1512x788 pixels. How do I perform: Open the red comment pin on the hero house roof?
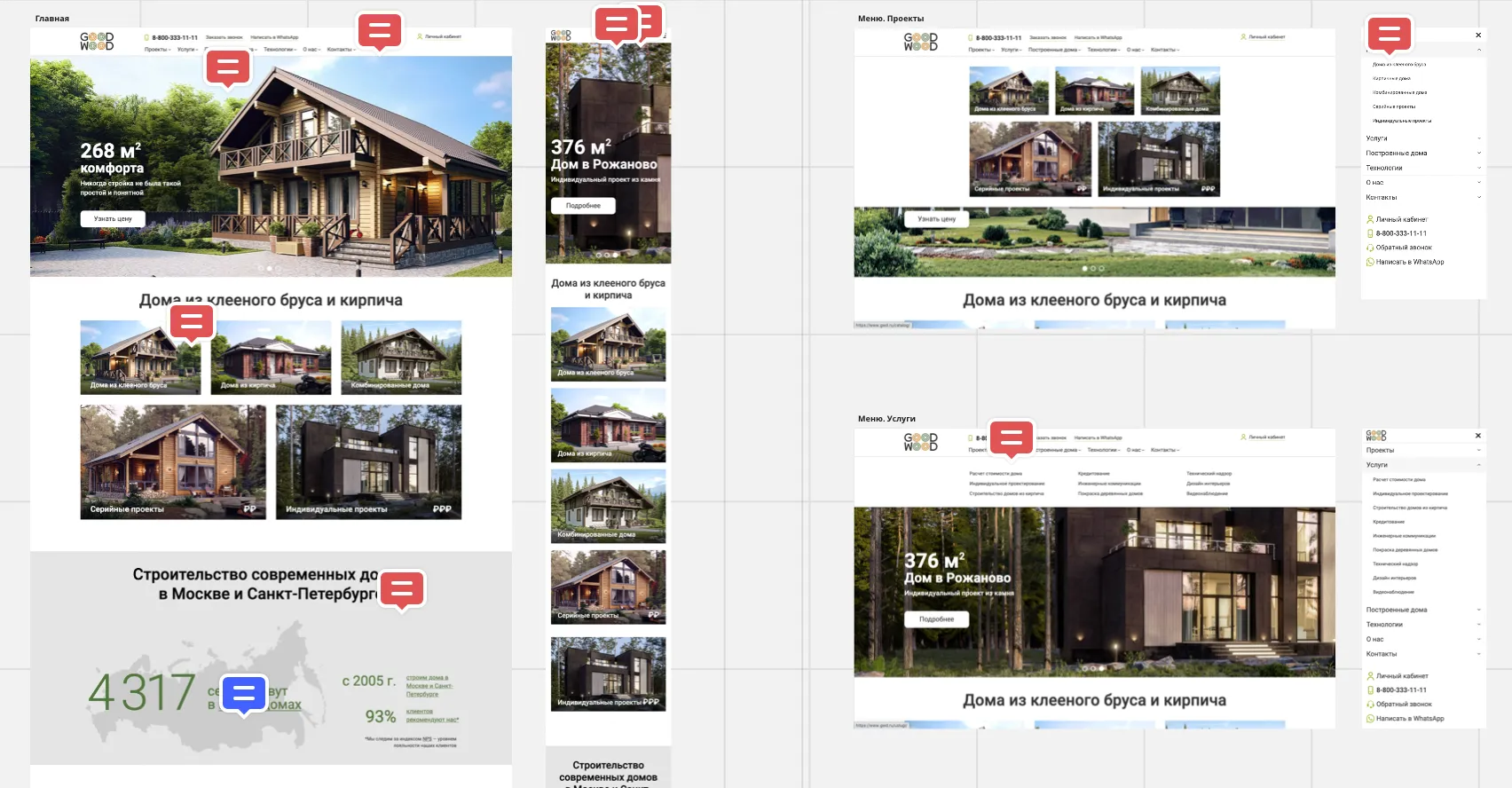tap(228, 67)
